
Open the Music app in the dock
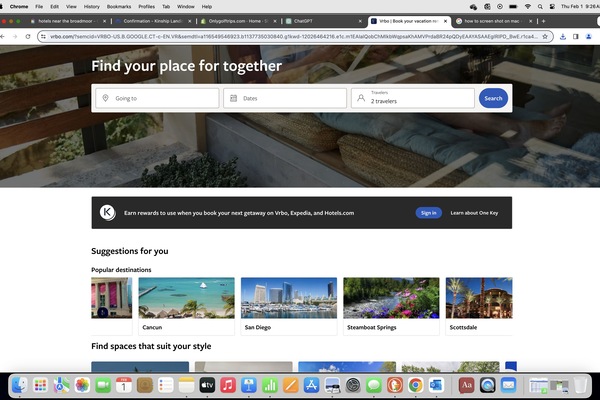(228, 385)
